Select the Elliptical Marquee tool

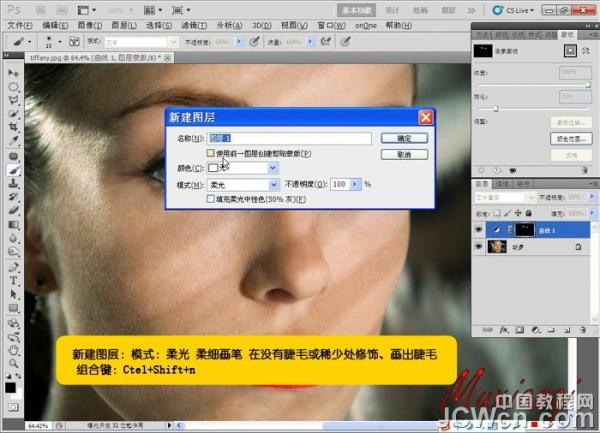click(x=14, y=87)
